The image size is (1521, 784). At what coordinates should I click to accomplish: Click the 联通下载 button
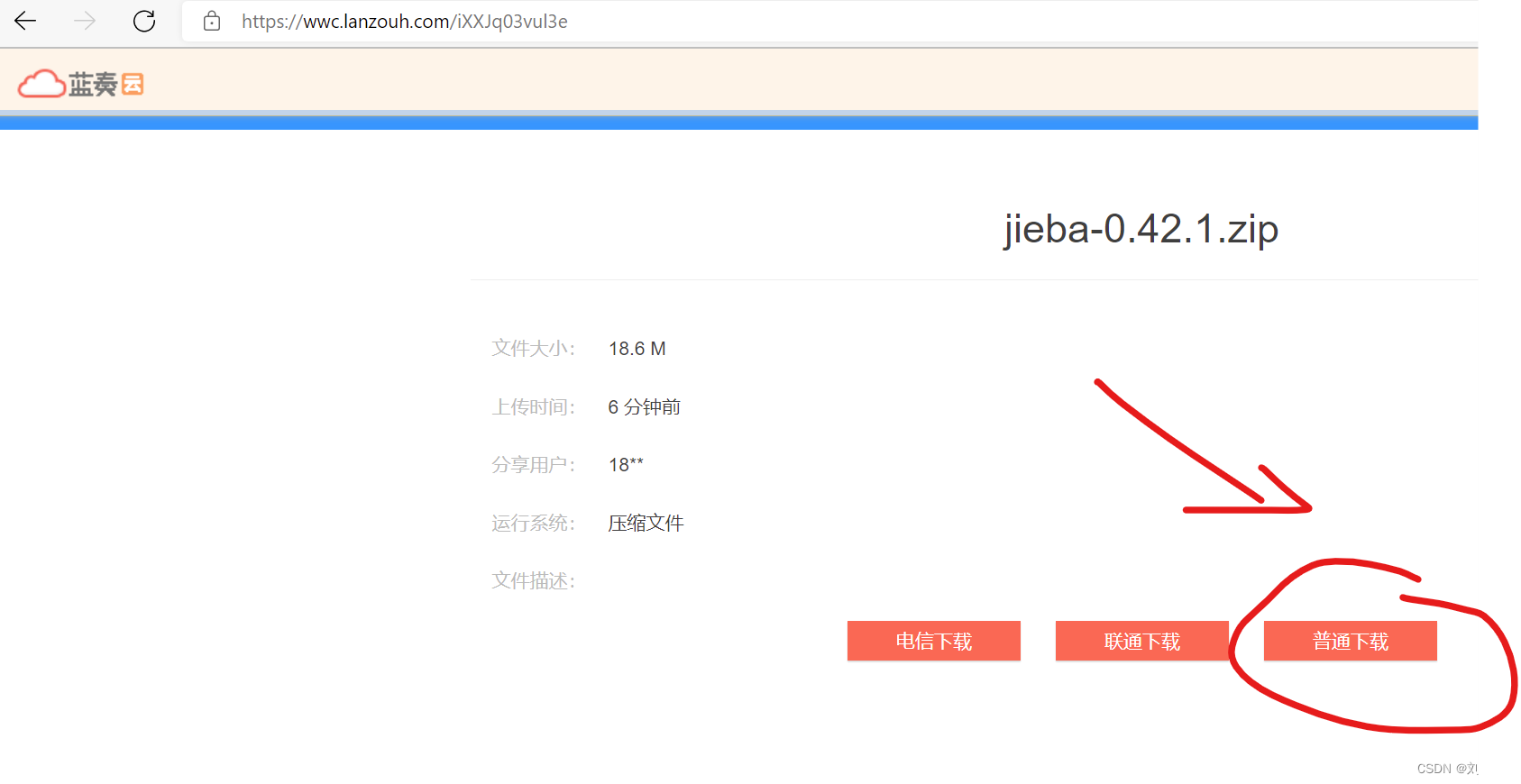[x=1141, y=641]
